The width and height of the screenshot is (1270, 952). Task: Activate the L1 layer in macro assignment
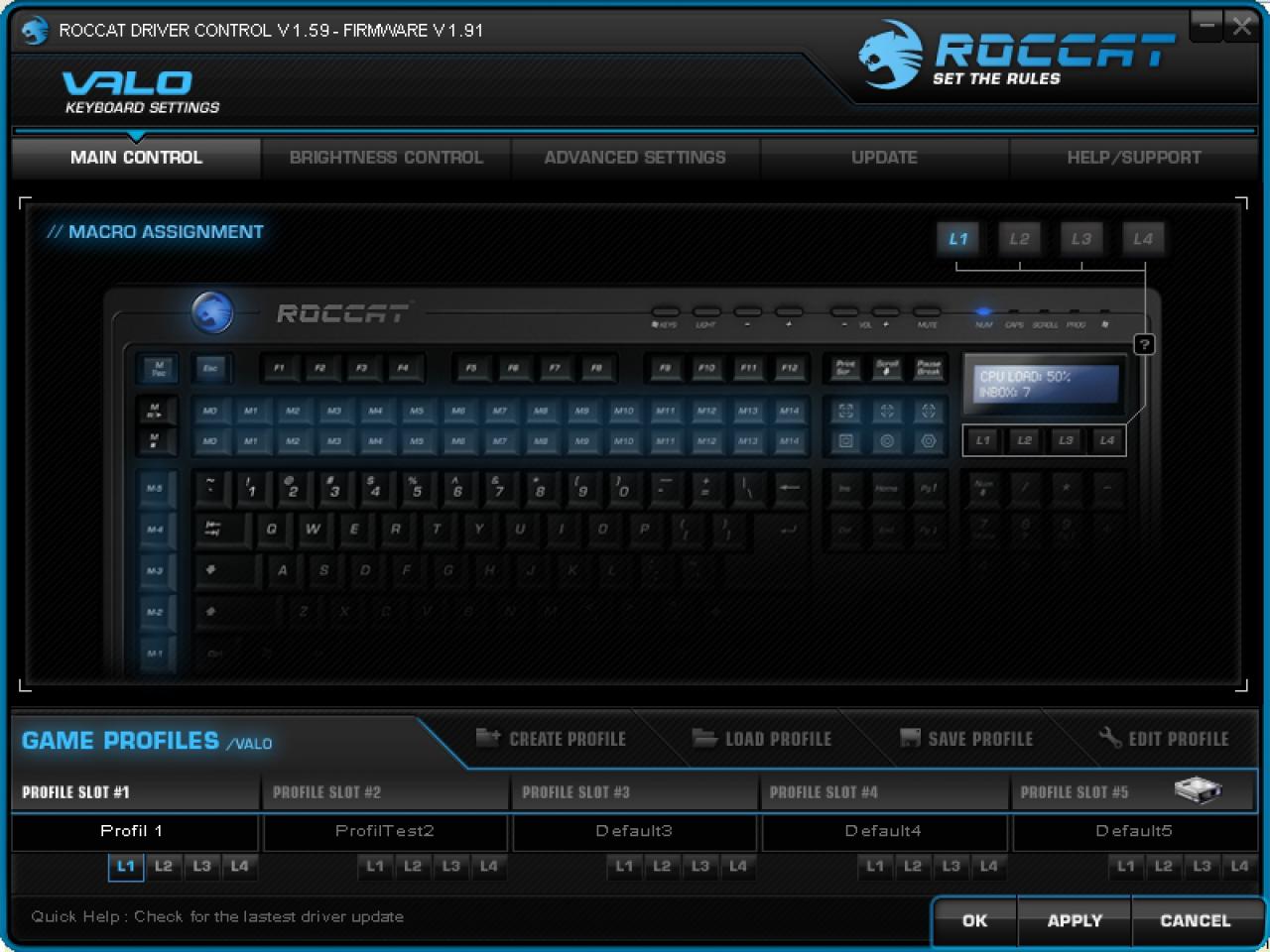click(957, 239)
